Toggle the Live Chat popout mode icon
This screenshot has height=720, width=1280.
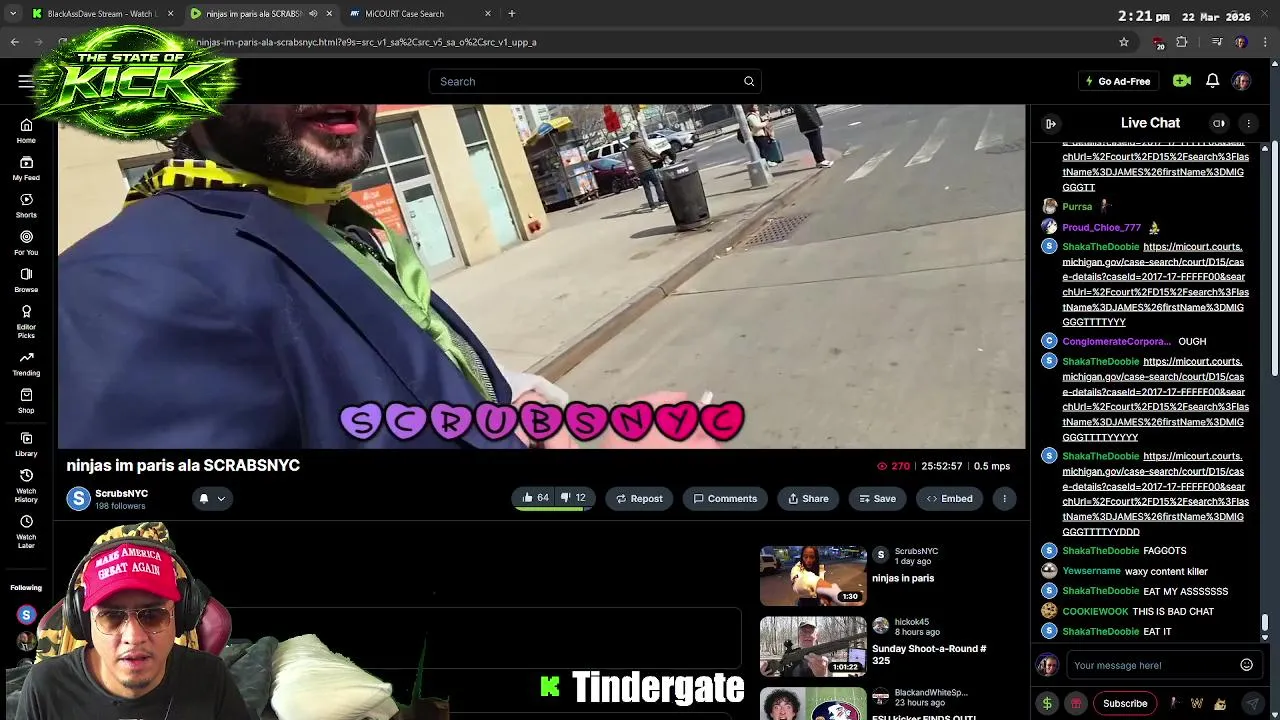tap(1219, 123)
